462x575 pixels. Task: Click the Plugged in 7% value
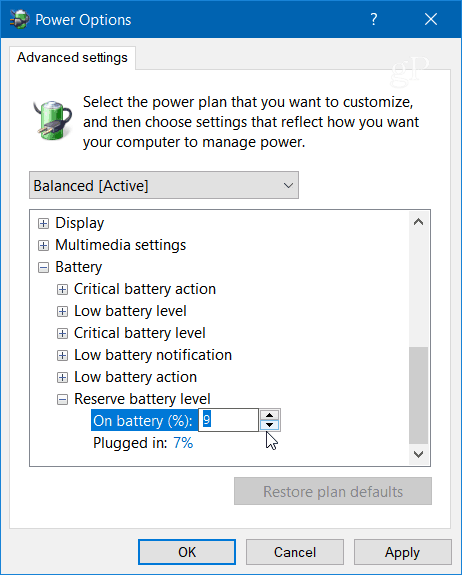point(183,443)
